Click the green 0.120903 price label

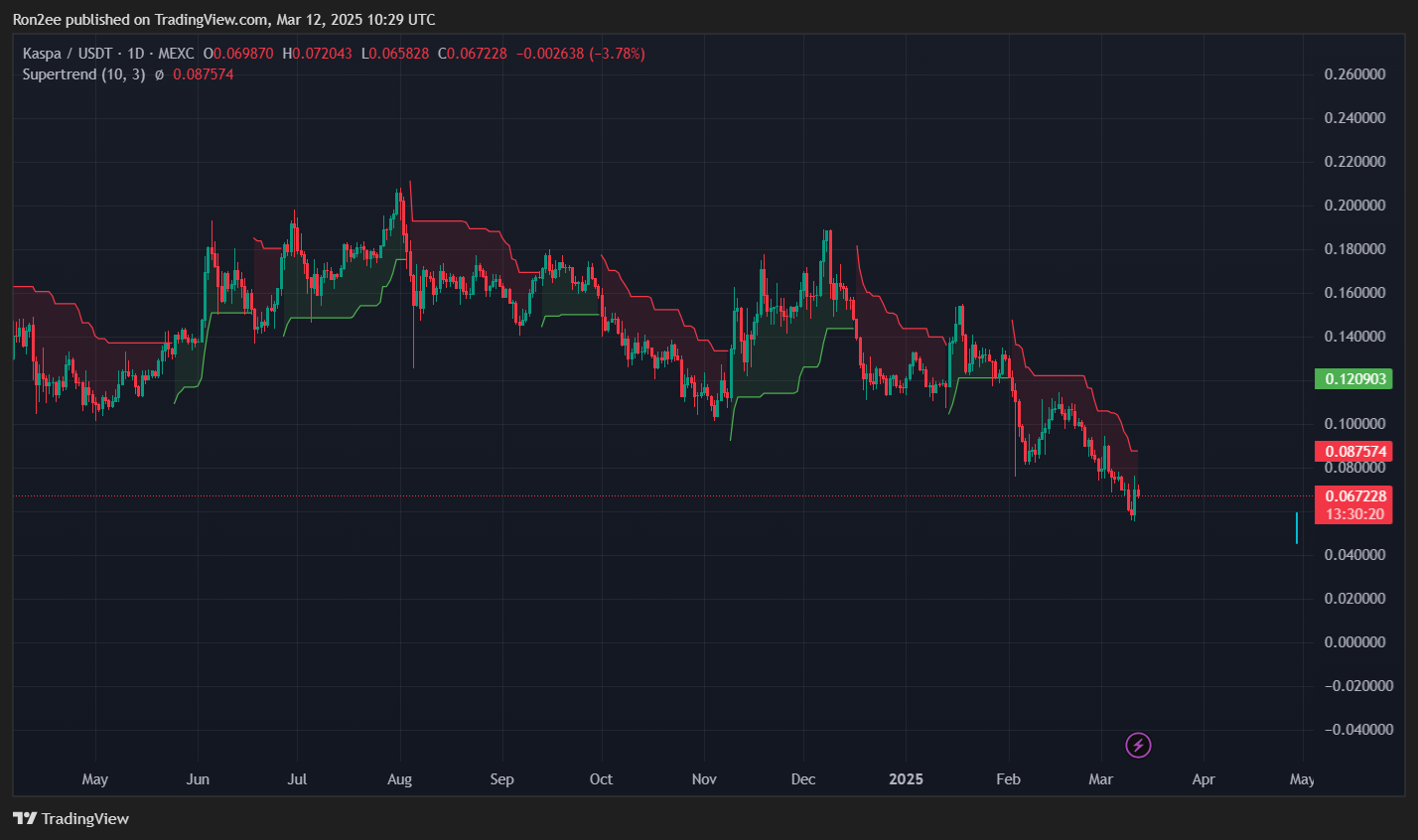[1353, 378]
